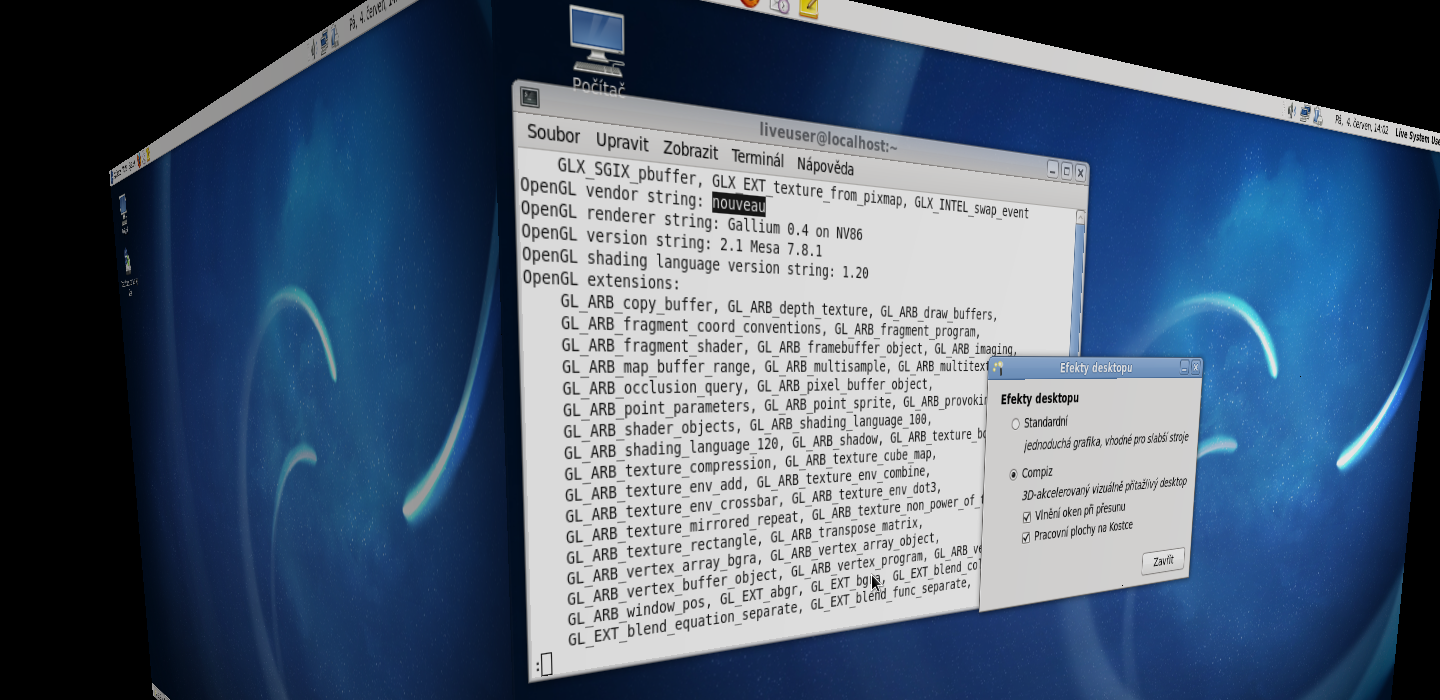Click the 'jednoduchá grafika' description text
The height and width of the screenshot is (700, 1440).
(x=1106, y=441)
